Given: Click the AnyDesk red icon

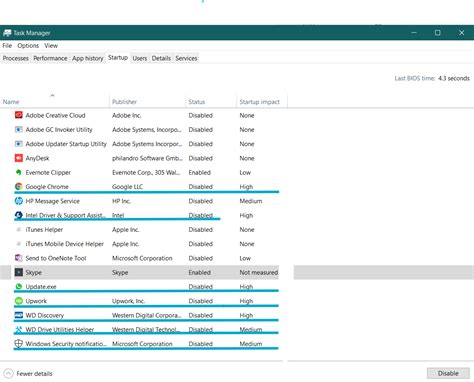Looking at the screenshot, I should coord(19,158).
